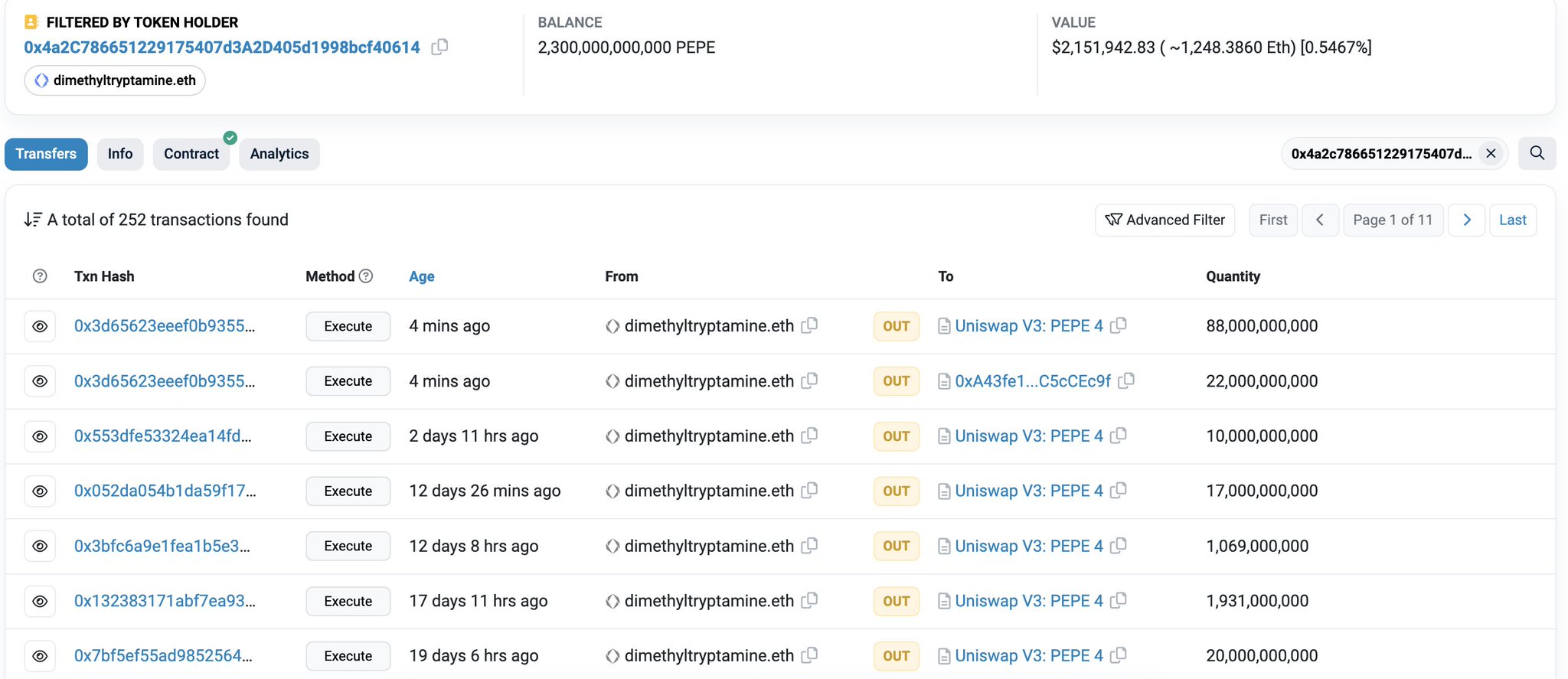
Task: Preview transaction 0x553dfe53324ea14fd
Action: coord(40,436)
